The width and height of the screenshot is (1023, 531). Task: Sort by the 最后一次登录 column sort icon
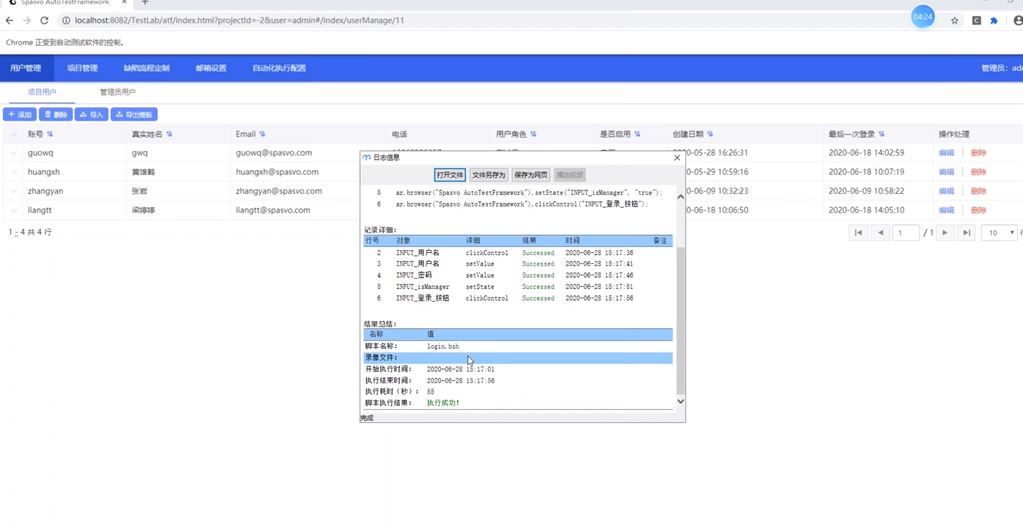tap(881, 134)
